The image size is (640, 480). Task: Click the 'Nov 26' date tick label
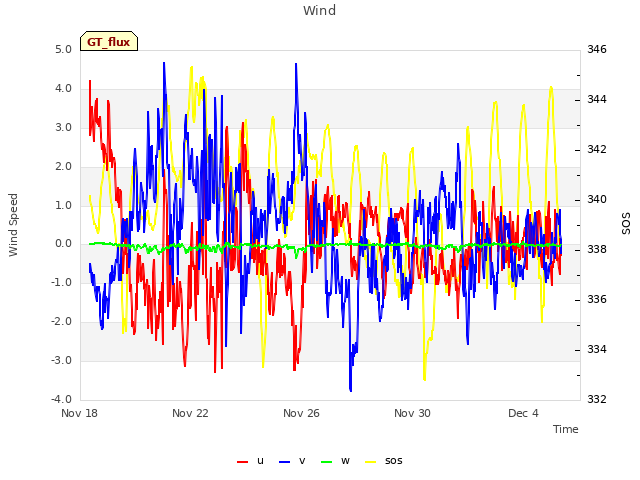click(x=301, y=413)
